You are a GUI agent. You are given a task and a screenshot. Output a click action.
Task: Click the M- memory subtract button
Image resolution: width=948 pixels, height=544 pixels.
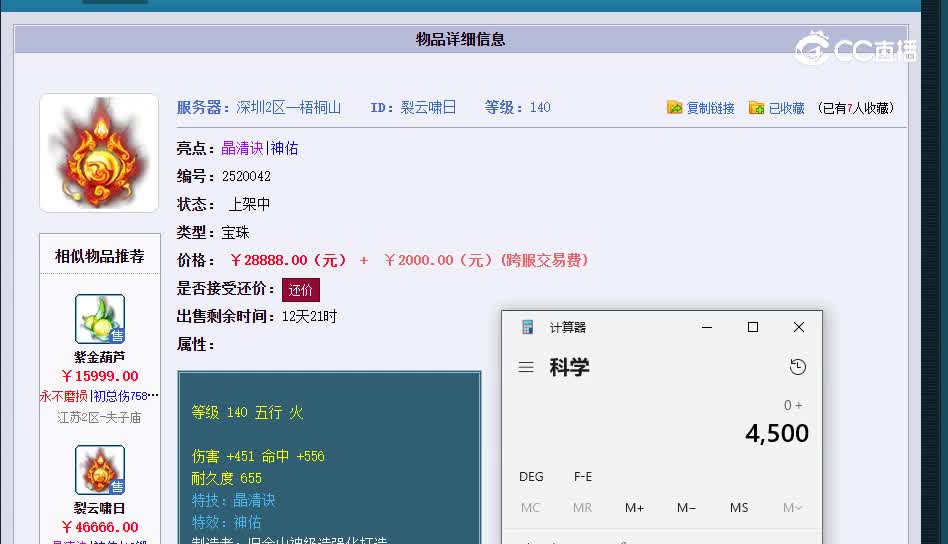click(686, 508)
